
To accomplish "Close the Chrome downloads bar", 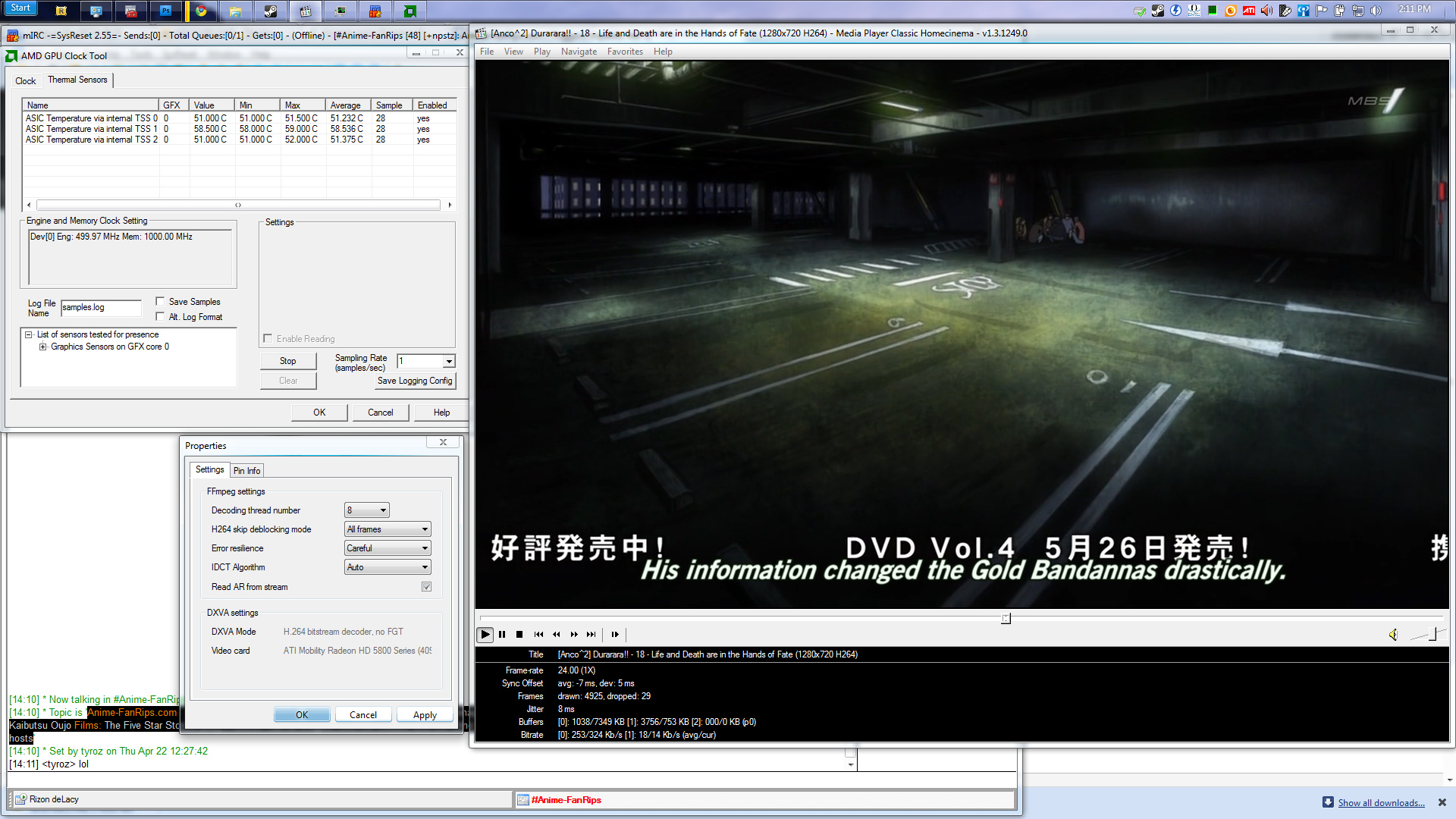I will (1442, 802).
